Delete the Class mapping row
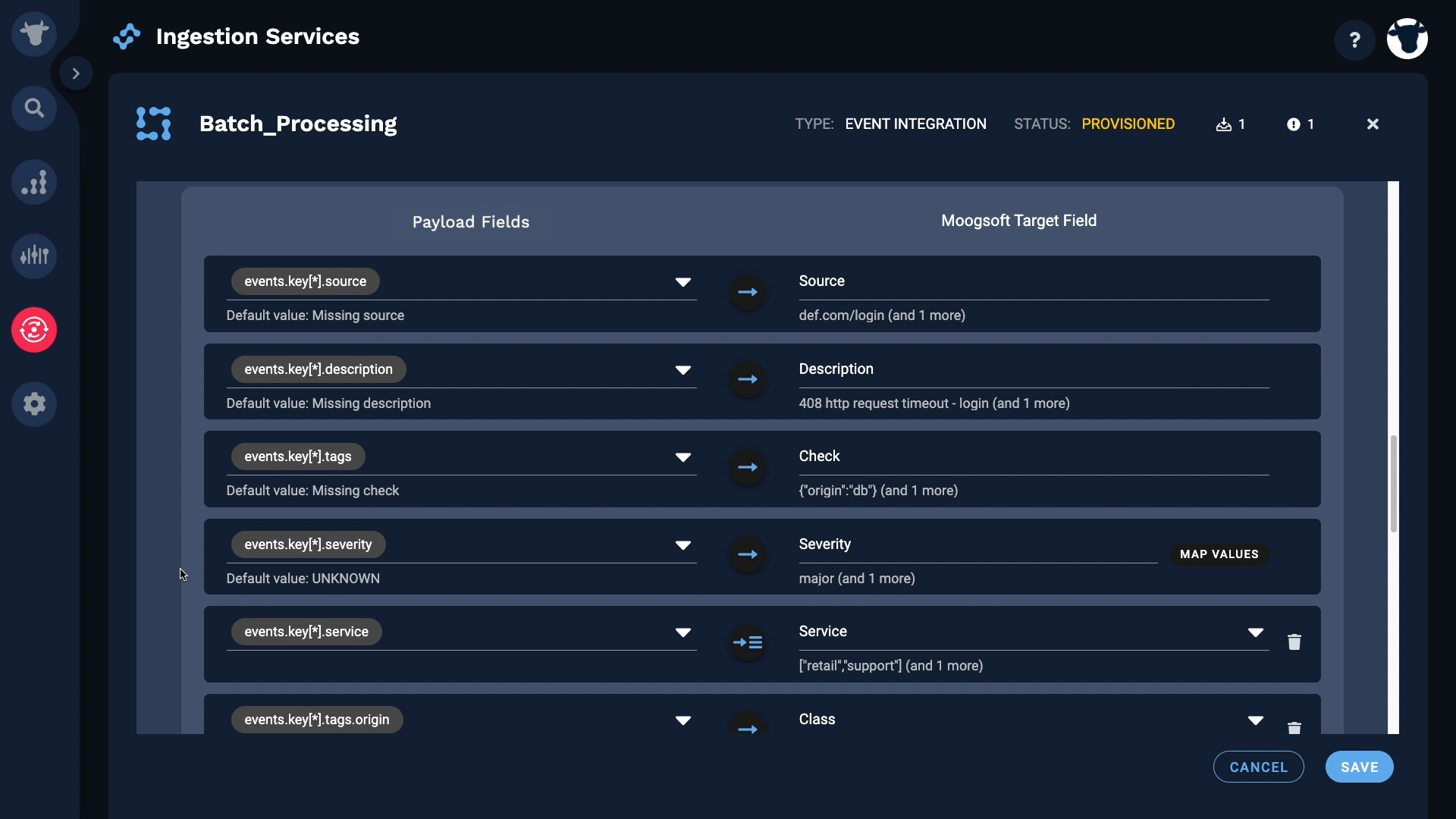1456x819 pixels. 1294,728
